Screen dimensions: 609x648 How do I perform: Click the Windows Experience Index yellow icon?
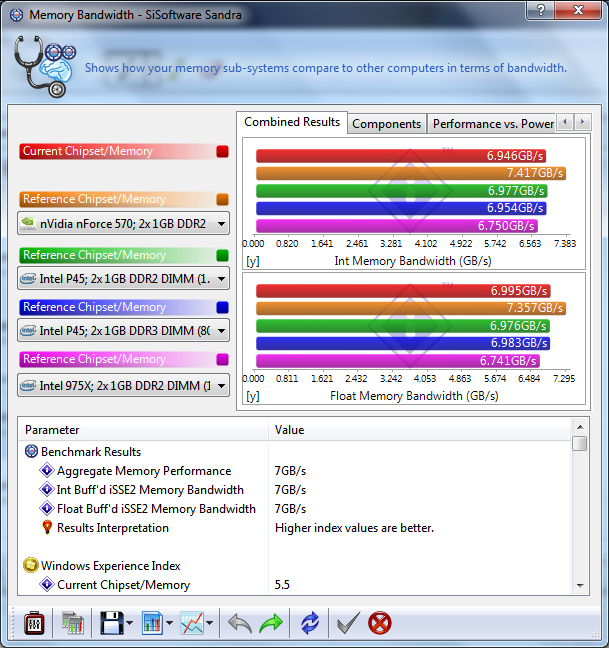coord(31,565)
